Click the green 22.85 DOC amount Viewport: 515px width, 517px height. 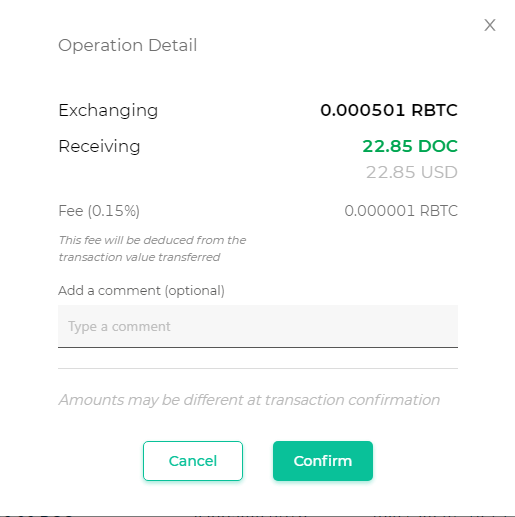click(410, 146)
